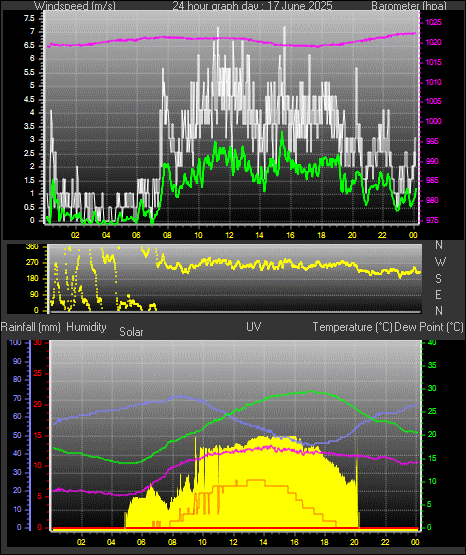Click the 100 humidity scale value
The image size is (466, 555).
click(15, 343)
